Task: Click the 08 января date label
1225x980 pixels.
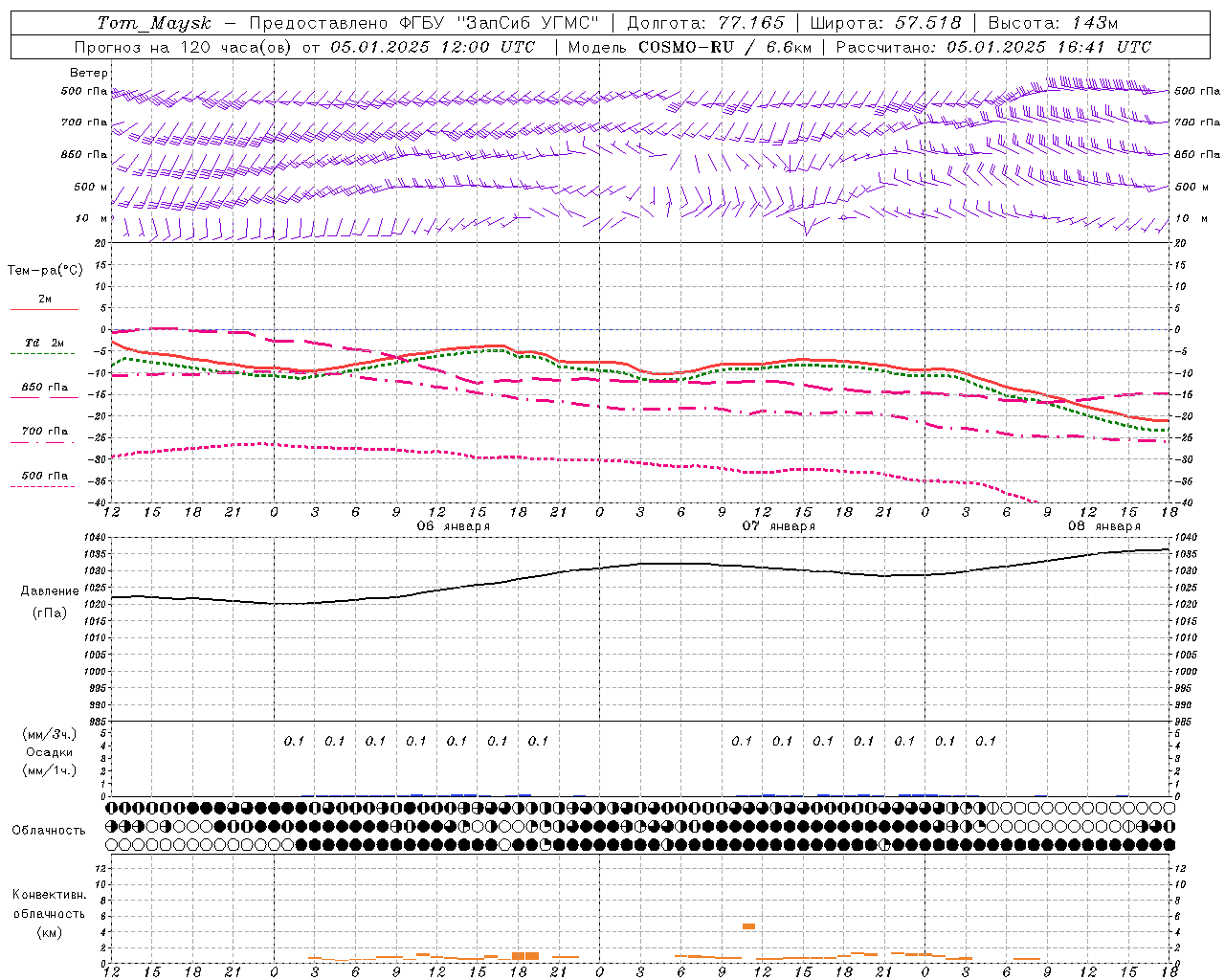Action: coord(1104,526)
